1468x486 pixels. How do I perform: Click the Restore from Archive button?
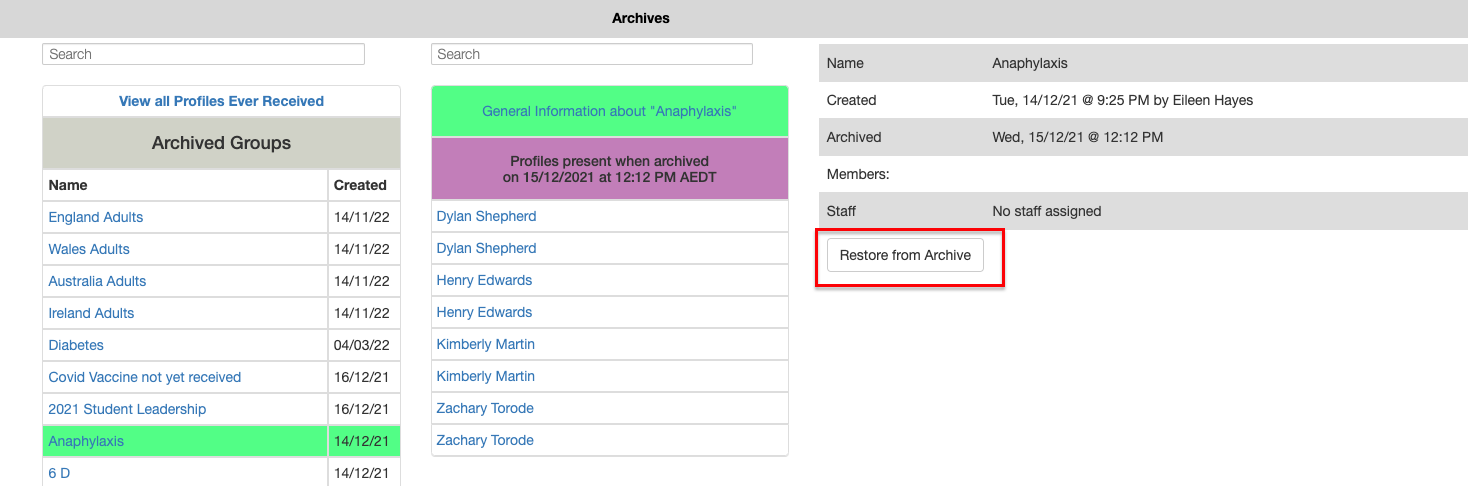(x=905, y=255)
